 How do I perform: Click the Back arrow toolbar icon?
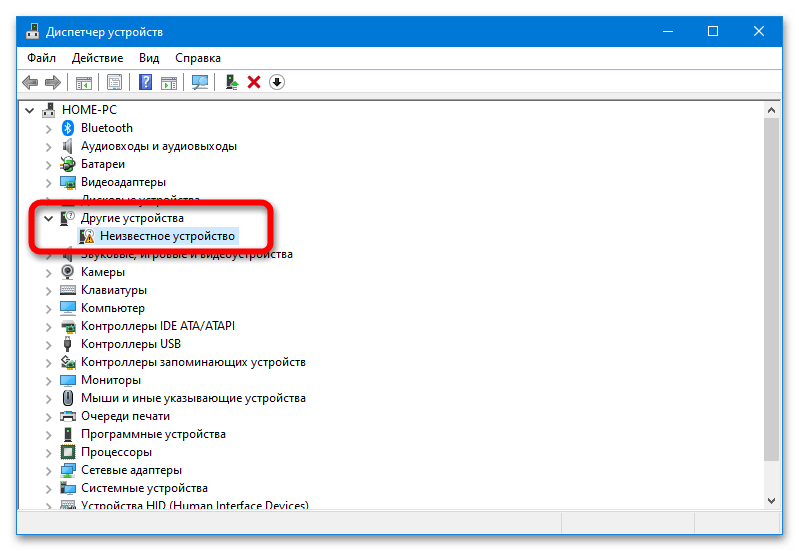[x=30, y=82]
